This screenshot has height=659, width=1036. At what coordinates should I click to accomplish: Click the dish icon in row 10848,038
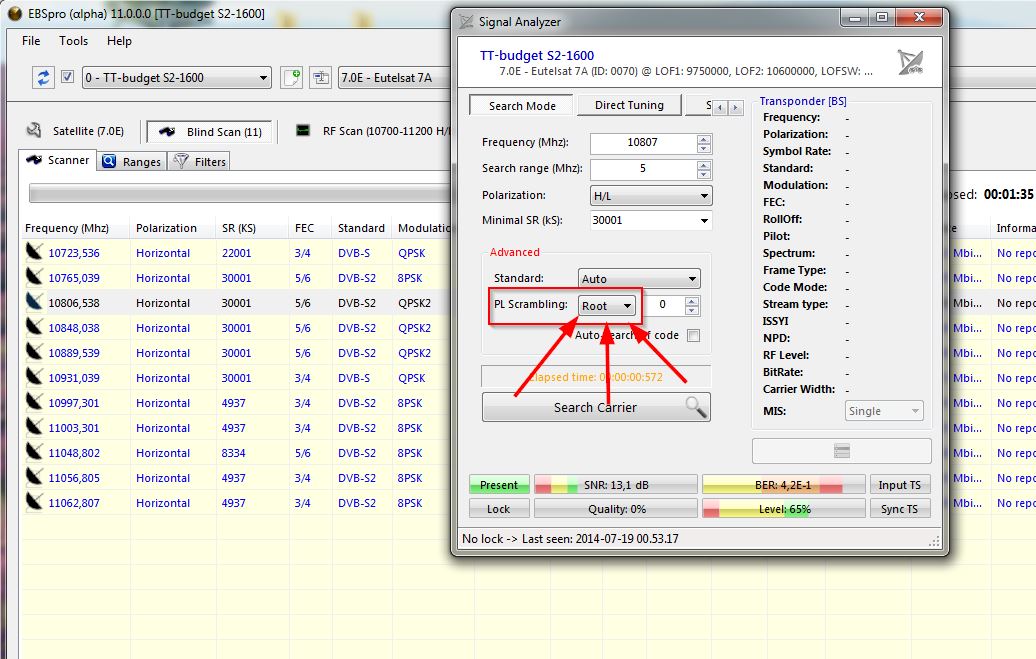pos(34,327)
